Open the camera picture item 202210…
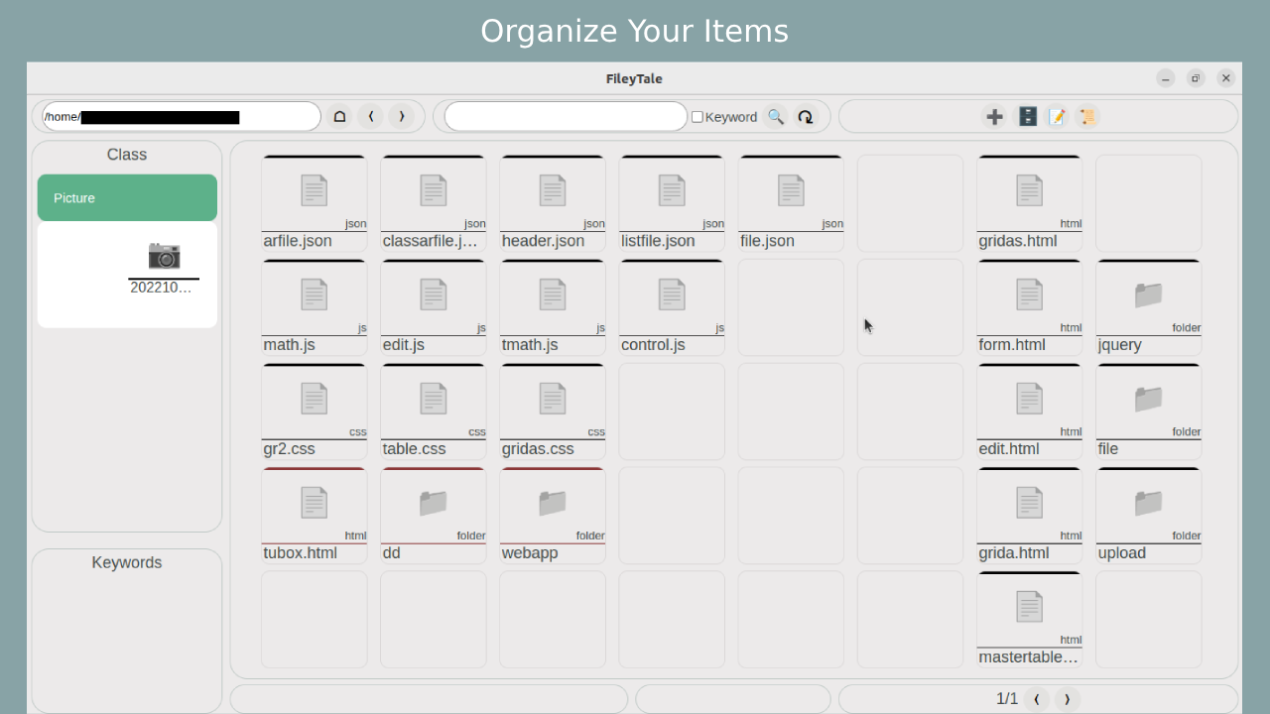Screen dimensions: 1270x714 coord(164,267)
